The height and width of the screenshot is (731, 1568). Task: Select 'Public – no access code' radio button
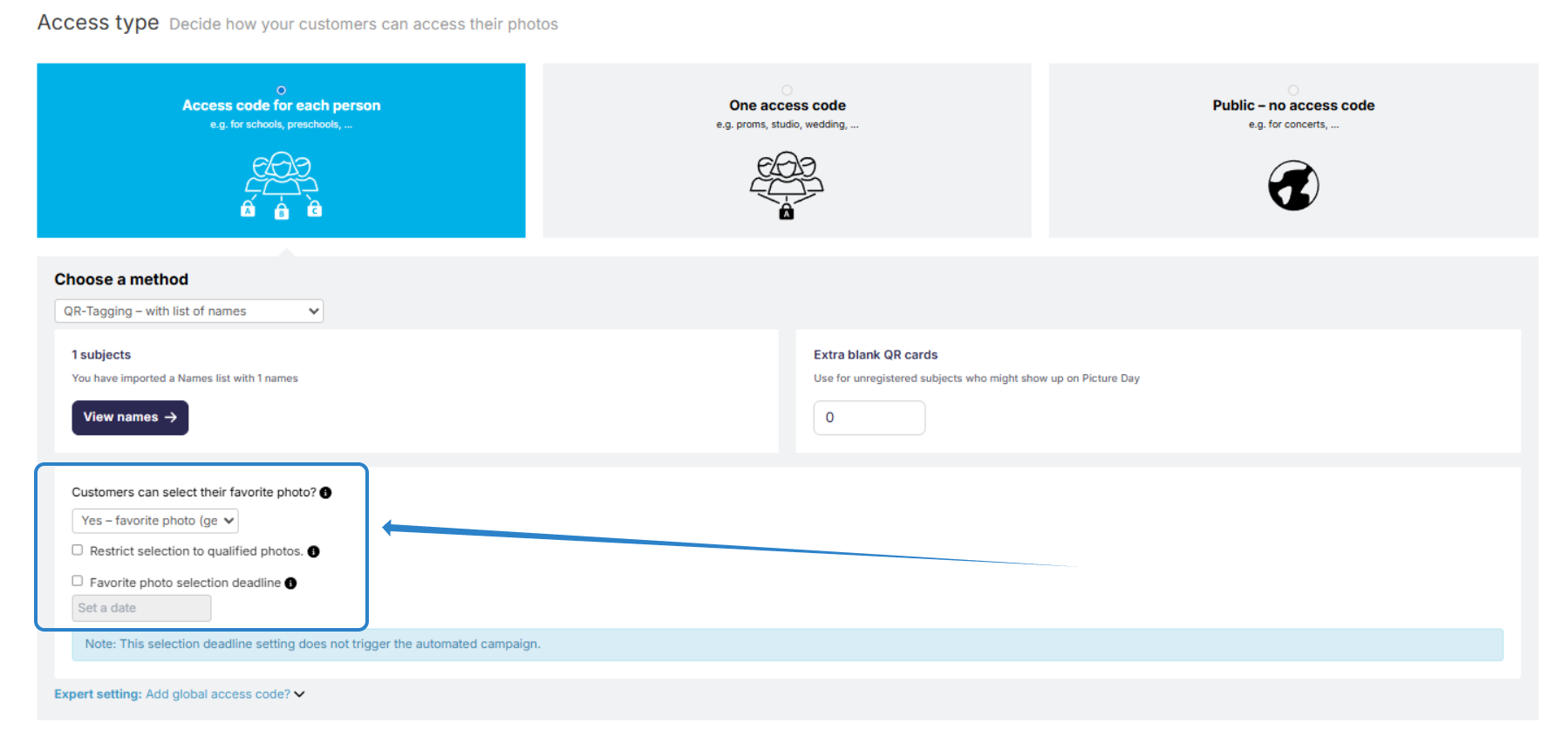1293,90
